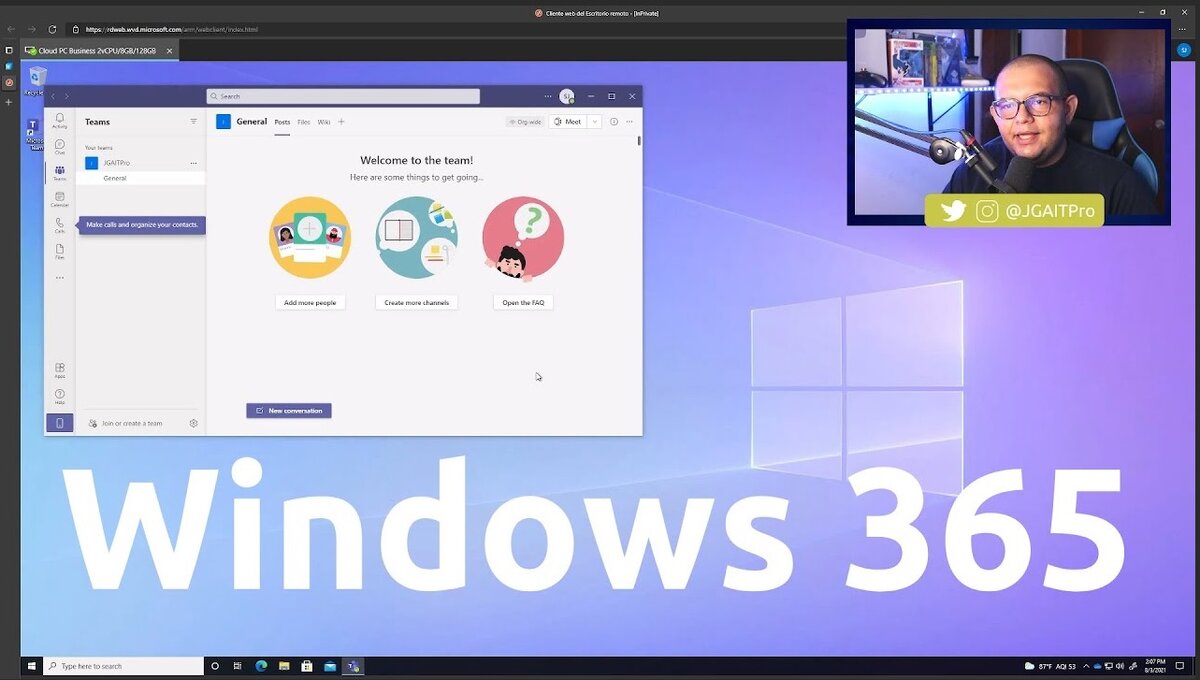Viewport: 1200px width, 680px height.
Task: Click the Meet button
Action: click(x=568, y=122)
